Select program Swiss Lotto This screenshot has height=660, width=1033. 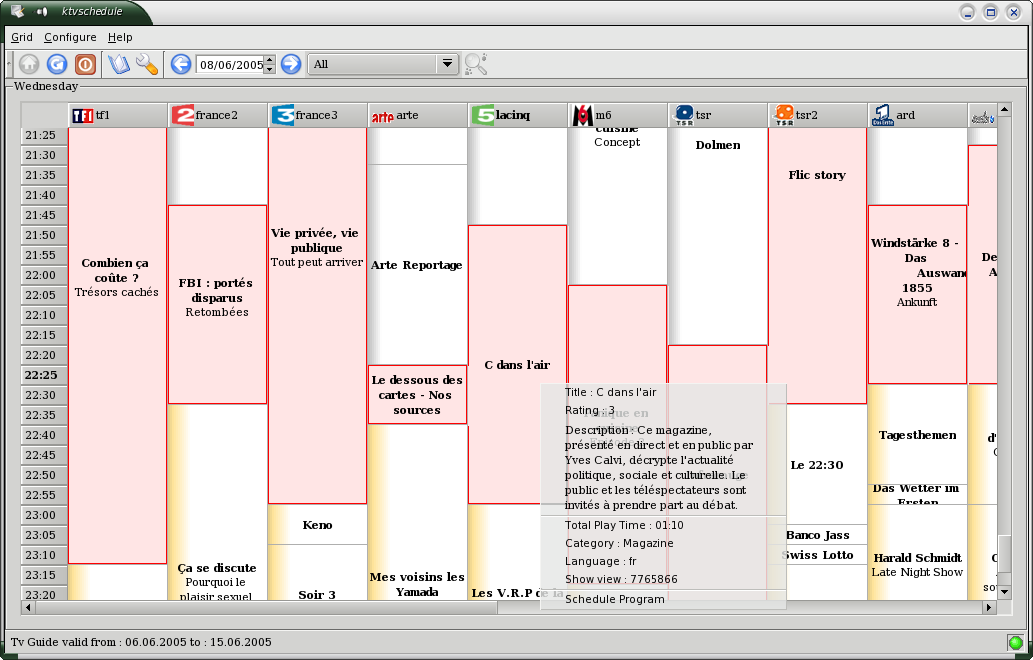click(x=818, y=555)
